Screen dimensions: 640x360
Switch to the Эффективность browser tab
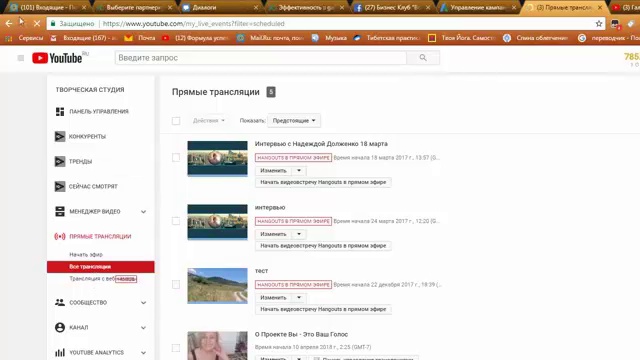pos(306,7)
